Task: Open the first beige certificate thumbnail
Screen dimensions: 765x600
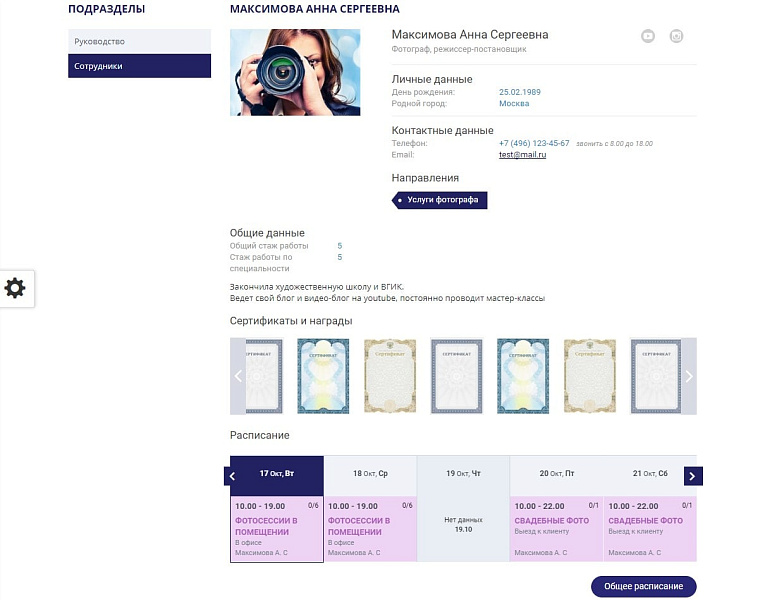Action: coord(389,376)
